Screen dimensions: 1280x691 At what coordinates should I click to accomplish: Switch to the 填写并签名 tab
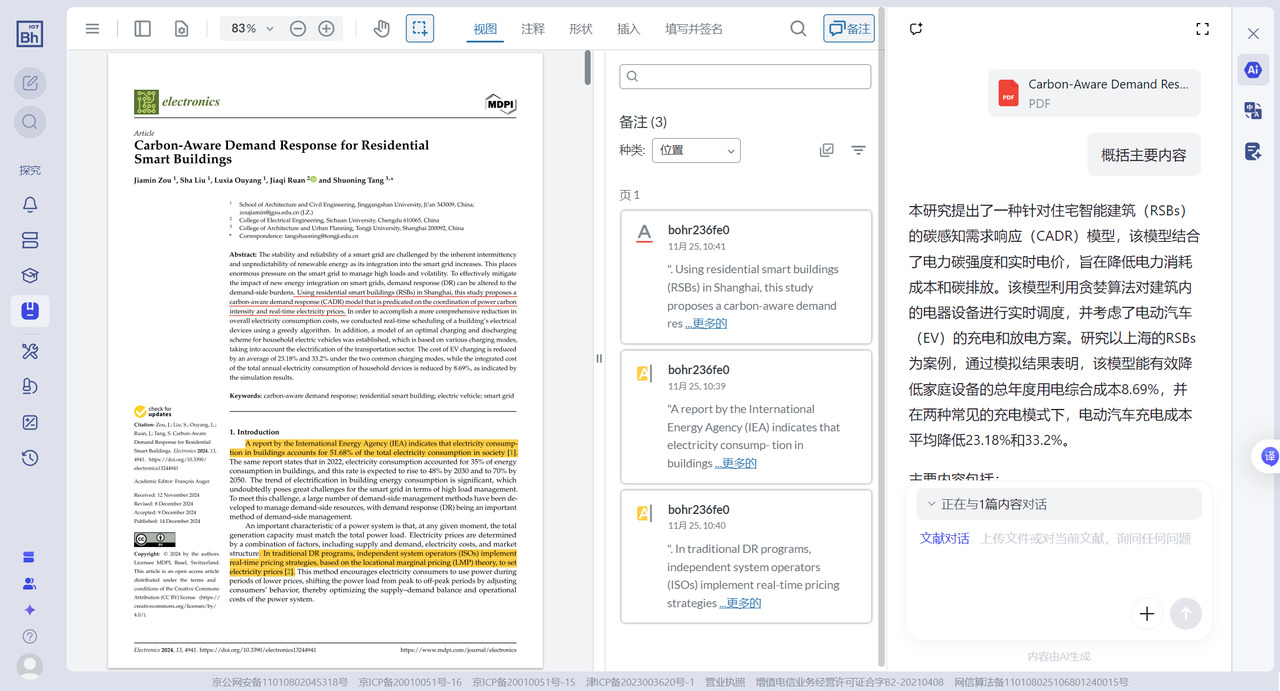tap(693, 29)
